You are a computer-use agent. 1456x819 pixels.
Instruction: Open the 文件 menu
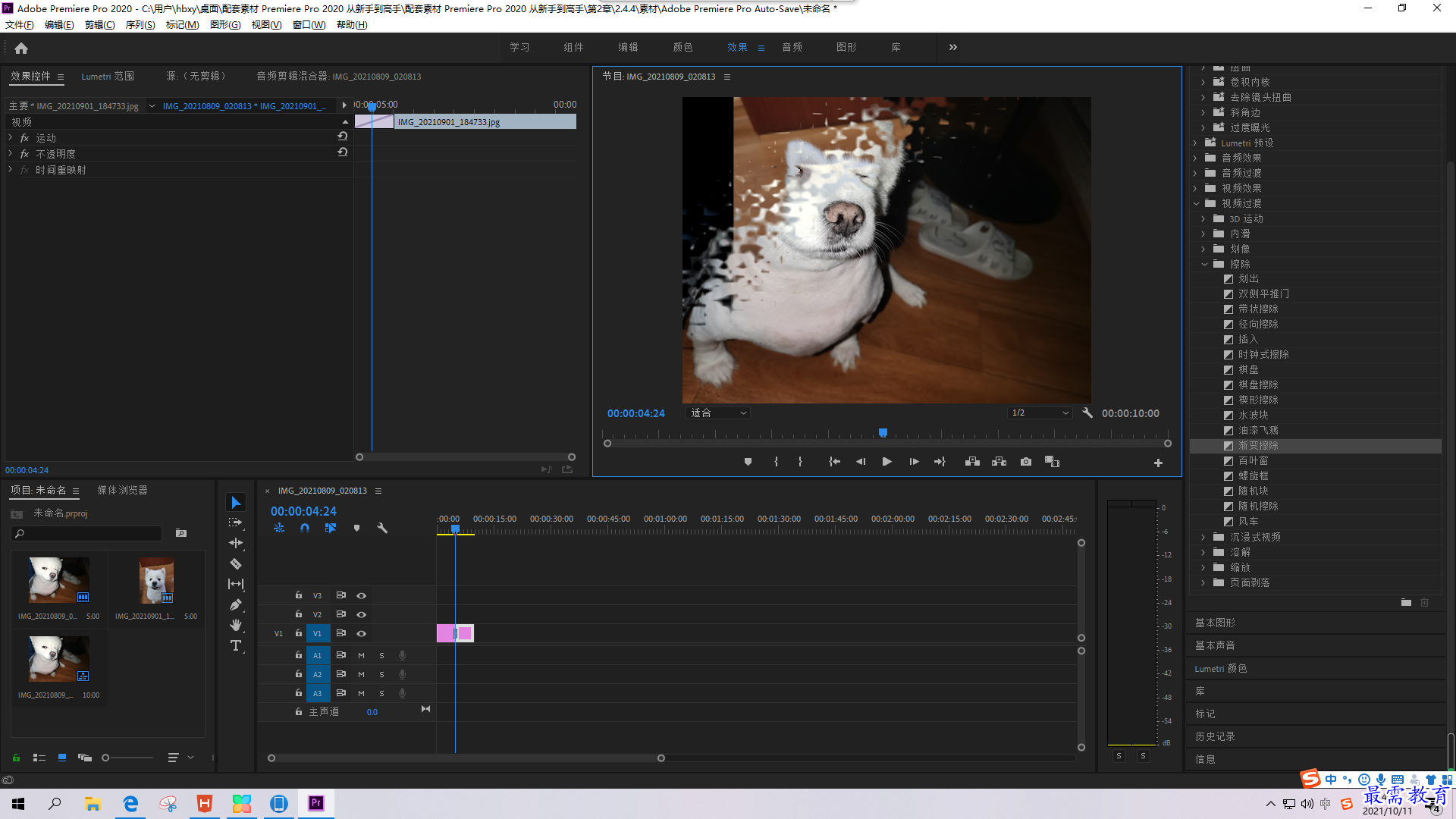pos(20,25)
